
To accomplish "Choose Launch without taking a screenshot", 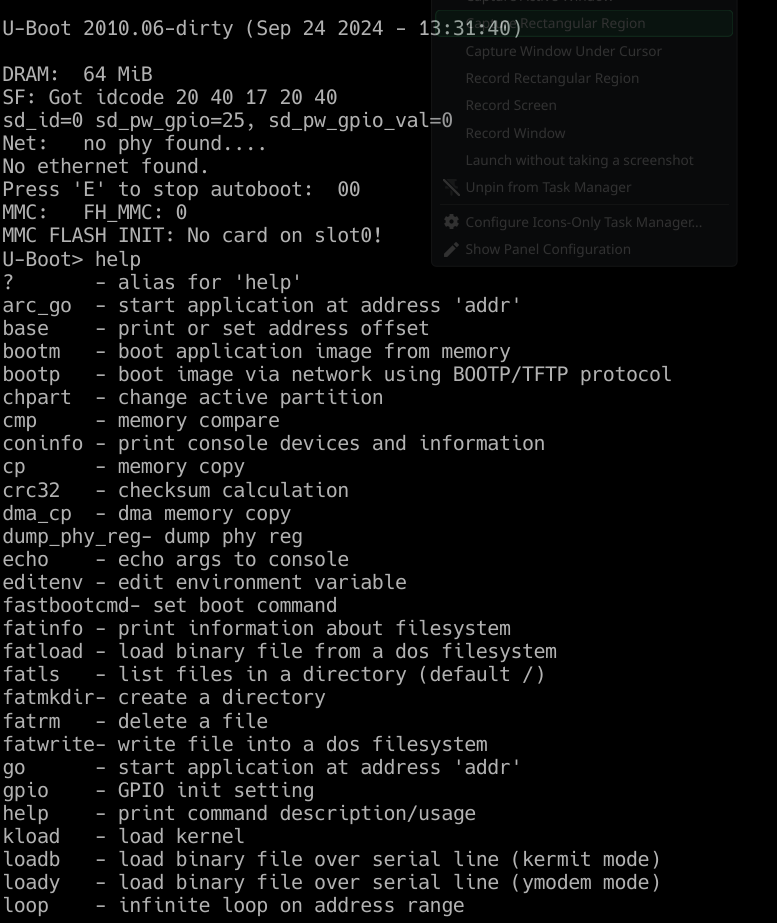I will coord(579,160).
